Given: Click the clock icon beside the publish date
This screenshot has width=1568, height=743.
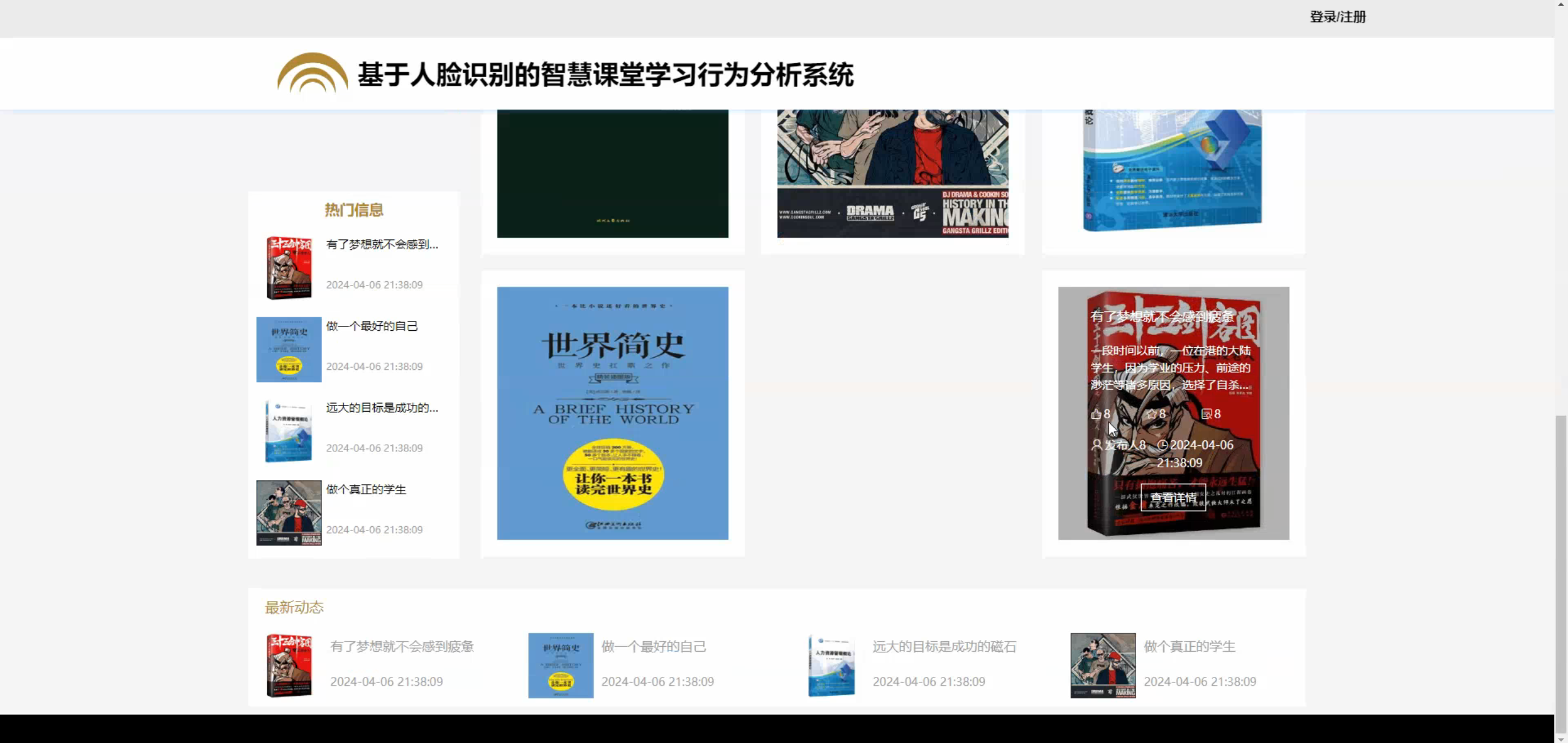Looking at the screenshot, I should tap(1162, 445).
